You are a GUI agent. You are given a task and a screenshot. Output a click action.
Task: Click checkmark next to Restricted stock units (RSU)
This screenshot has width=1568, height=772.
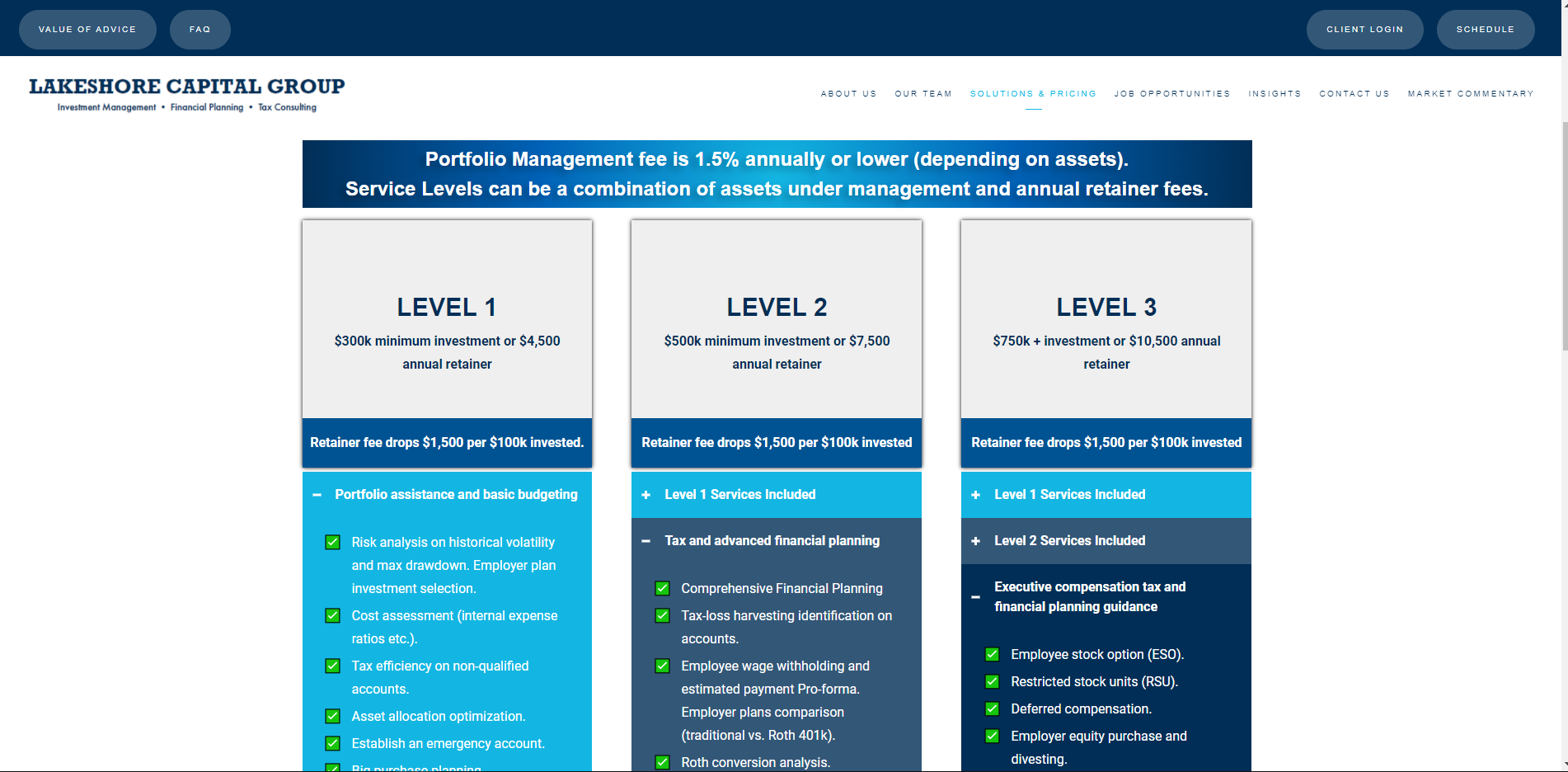993,681
